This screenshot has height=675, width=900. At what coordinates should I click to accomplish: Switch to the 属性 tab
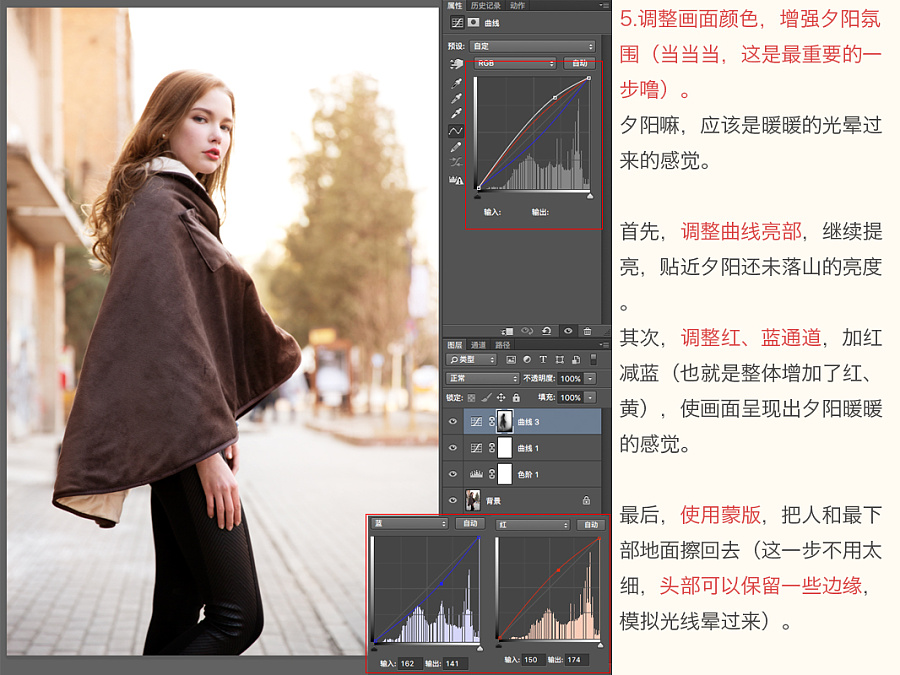tap(455, 5)
